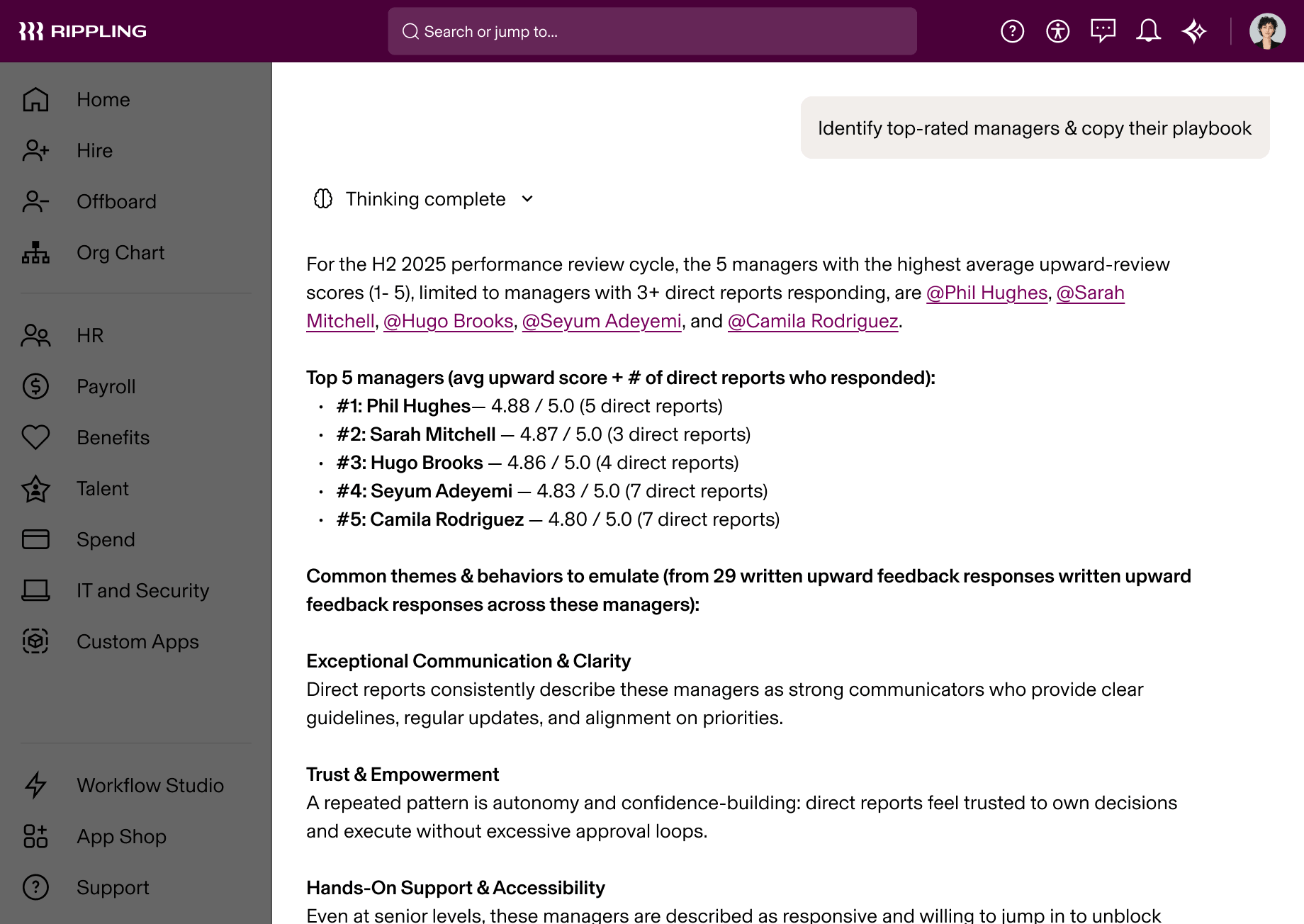Viewport: 1304px width, 924px height.
Task: Open Support label in sidebar
Action: pos(113,887)
